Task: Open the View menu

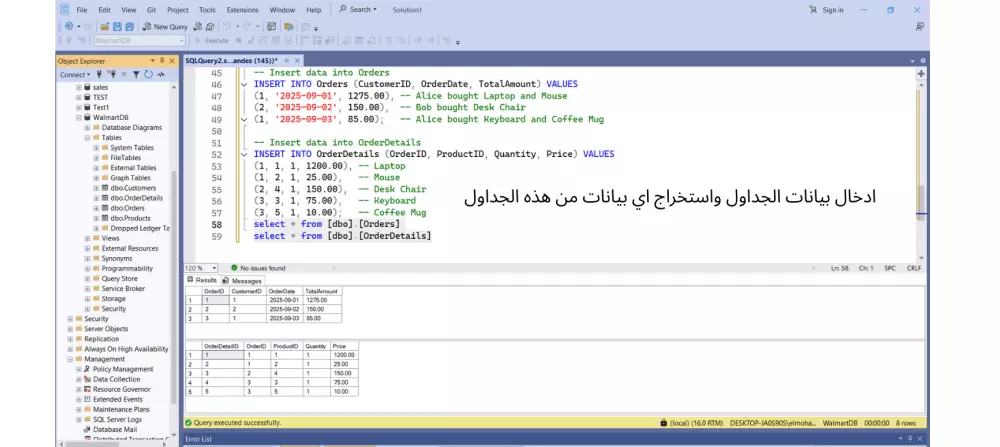Action: coord(128,10)
